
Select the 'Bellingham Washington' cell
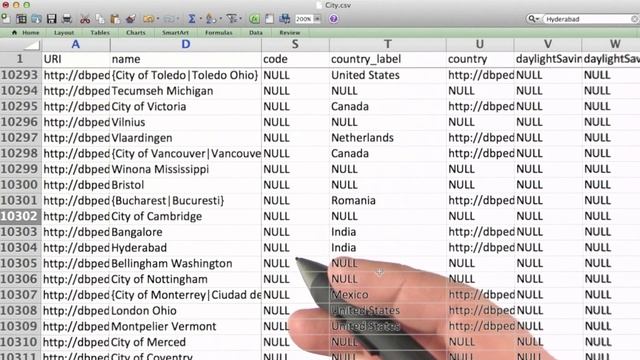pyautogui.click(x=186, y=263)
